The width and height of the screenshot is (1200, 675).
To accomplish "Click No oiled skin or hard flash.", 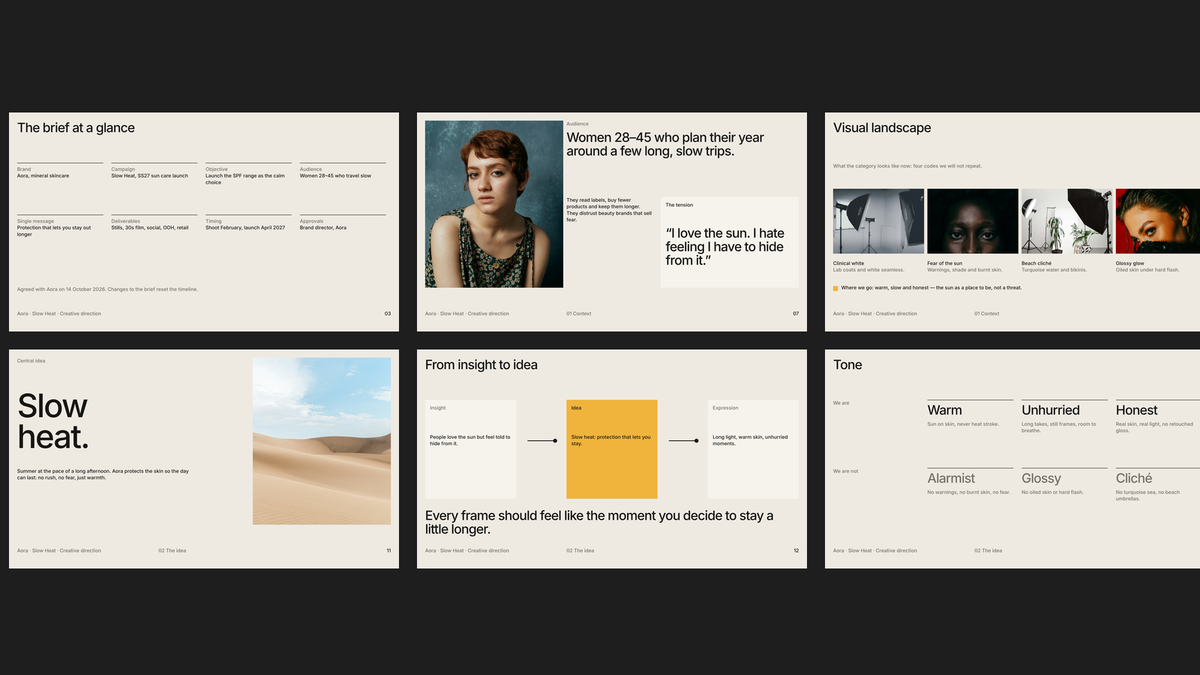I will [1051, 492].
